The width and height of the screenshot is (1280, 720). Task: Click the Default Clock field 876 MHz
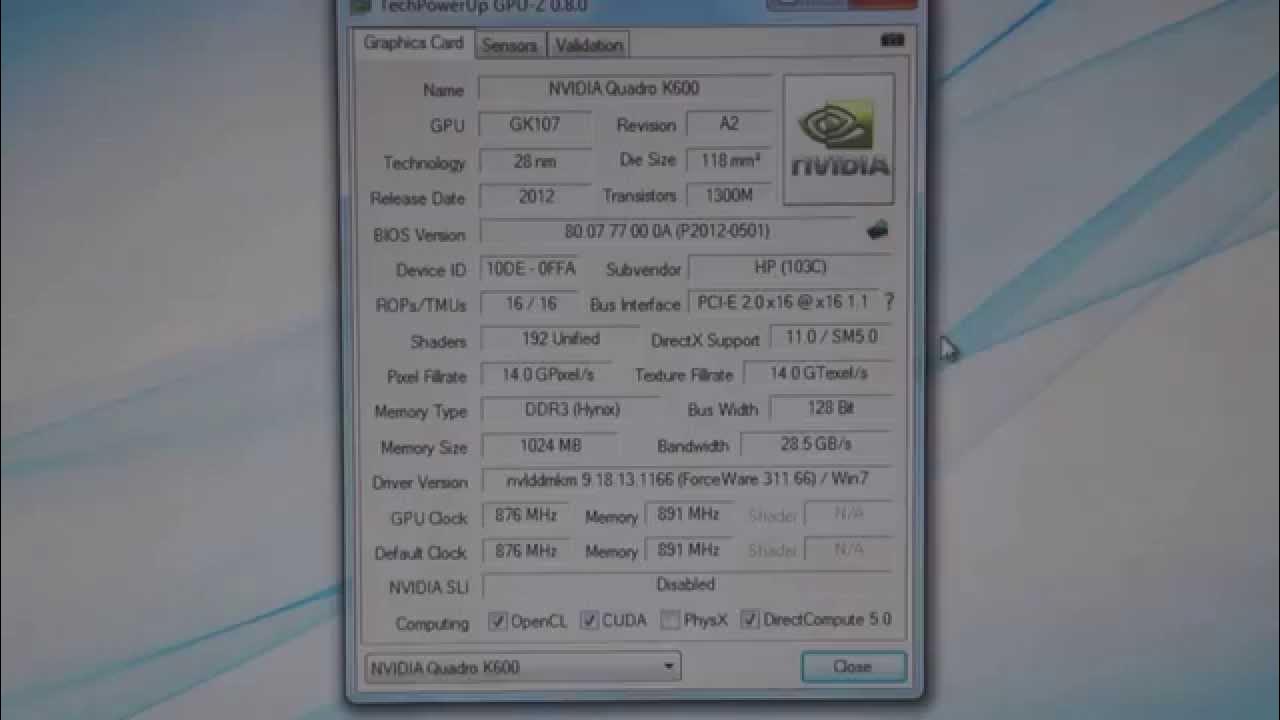coord(527,550)
